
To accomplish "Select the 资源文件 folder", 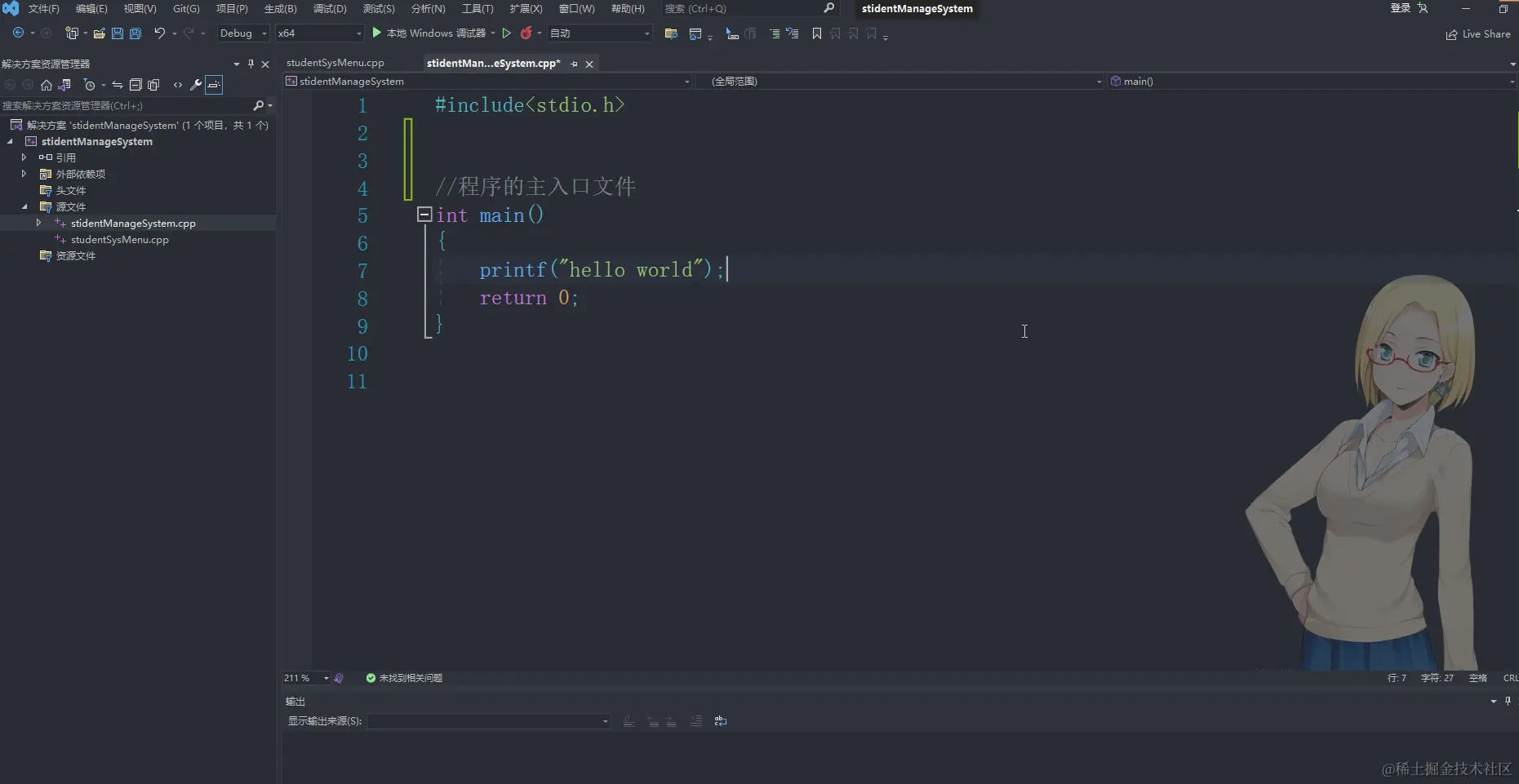I will (x=76, y=256).
